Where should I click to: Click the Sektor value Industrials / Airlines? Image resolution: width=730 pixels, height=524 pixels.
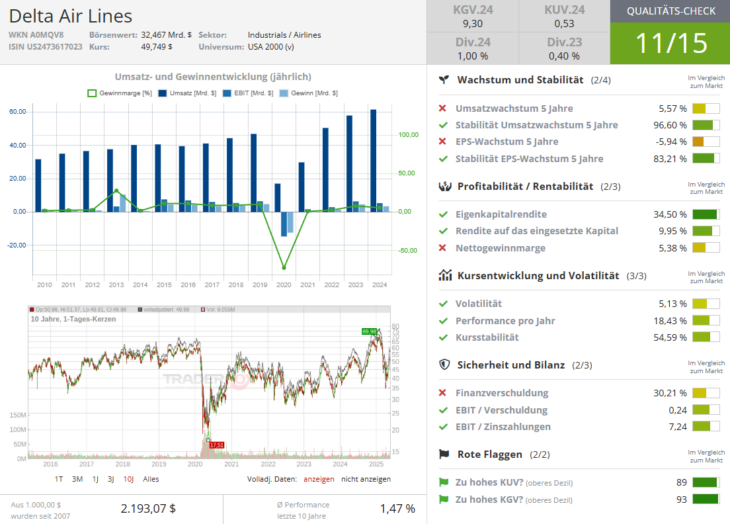(284, 35)
